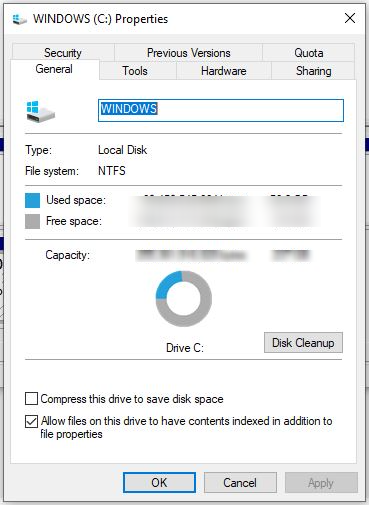Viewport: 369px width, 505px height.
Task: Click the blue Used space color square
Action: 32,200
